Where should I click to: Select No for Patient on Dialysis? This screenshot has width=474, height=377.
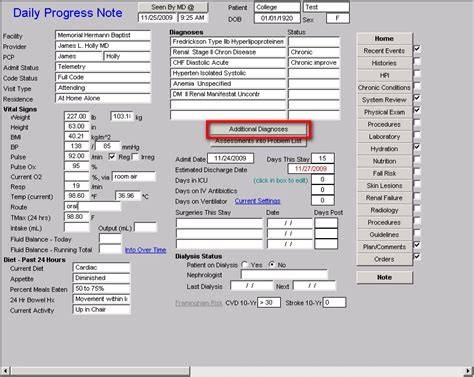click(x=272, y=265)
